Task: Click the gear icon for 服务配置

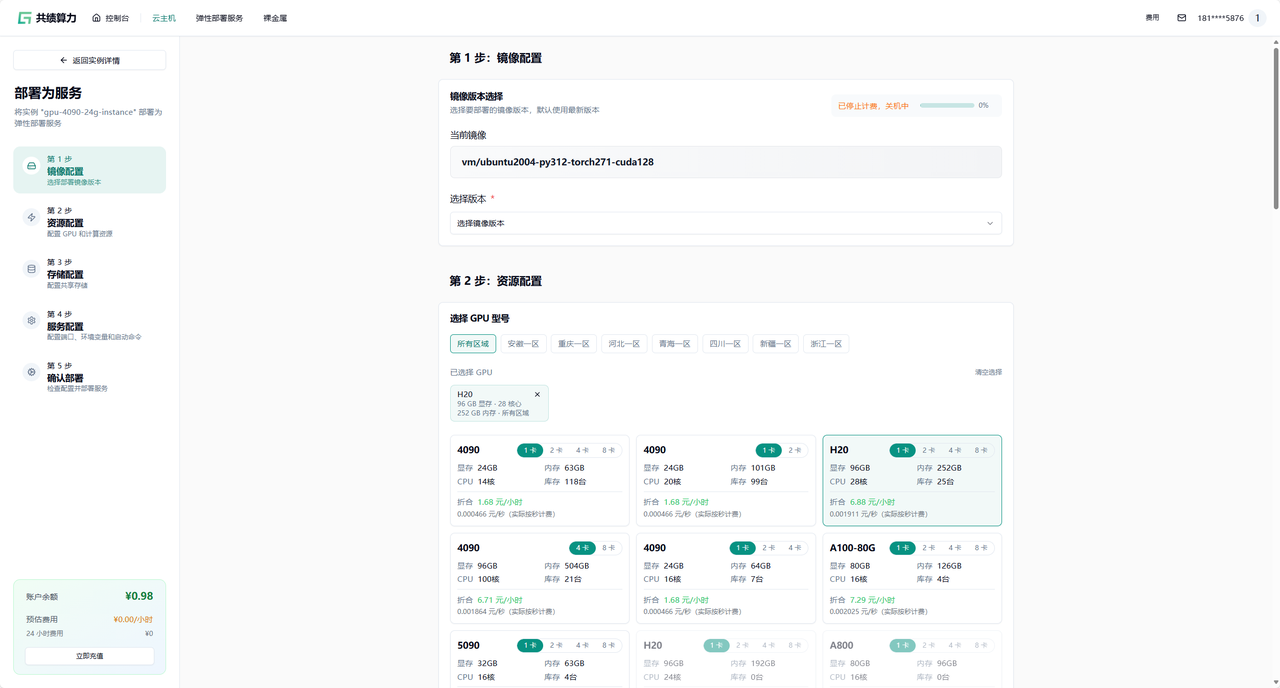Action: 32,321
